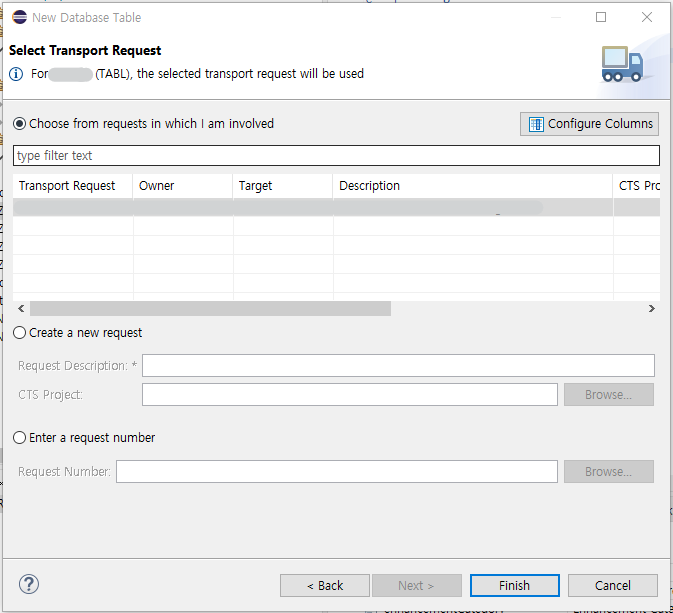Click the 'type filter text' search field

click(x=336, y=156)
